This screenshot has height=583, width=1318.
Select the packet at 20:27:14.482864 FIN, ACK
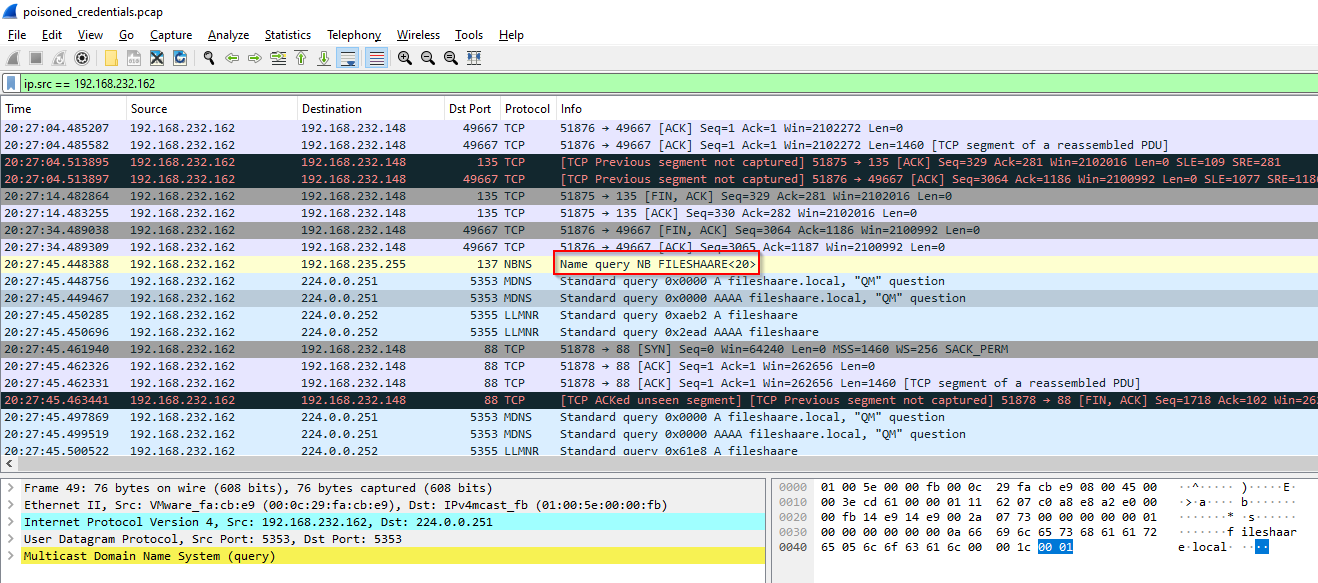pos(659,196)
